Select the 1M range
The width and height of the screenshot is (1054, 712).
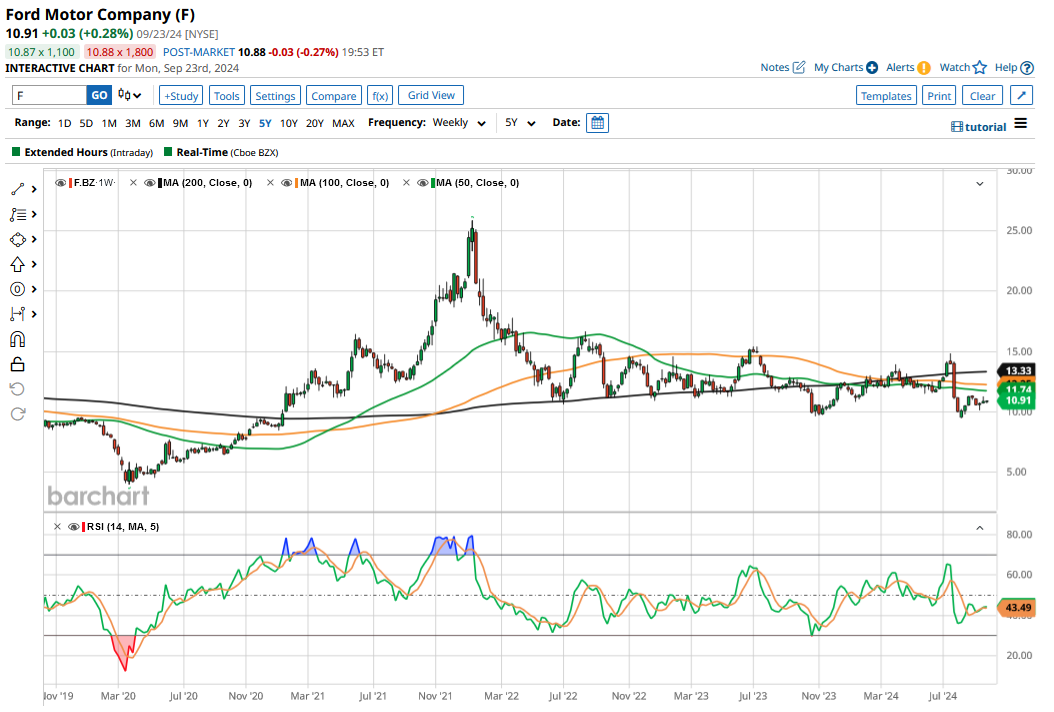pos(109,123)
